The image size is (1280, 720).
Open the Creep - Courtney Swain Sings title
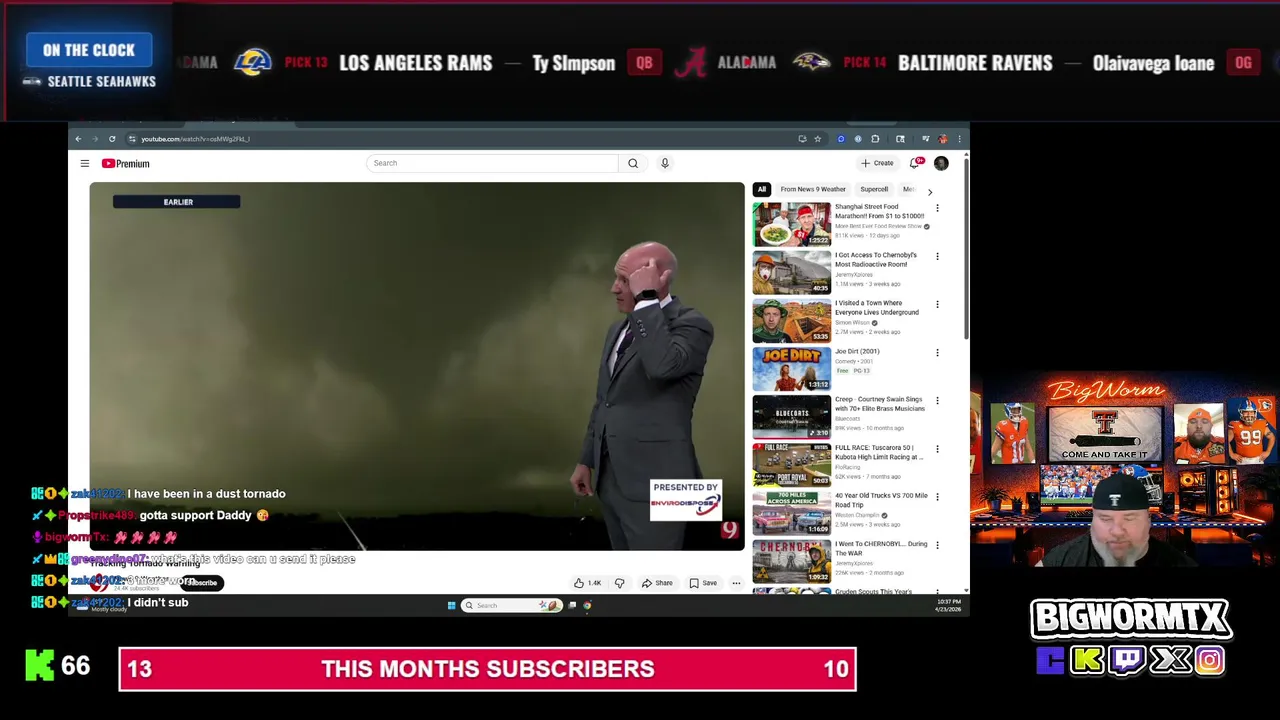click(880, 404)
